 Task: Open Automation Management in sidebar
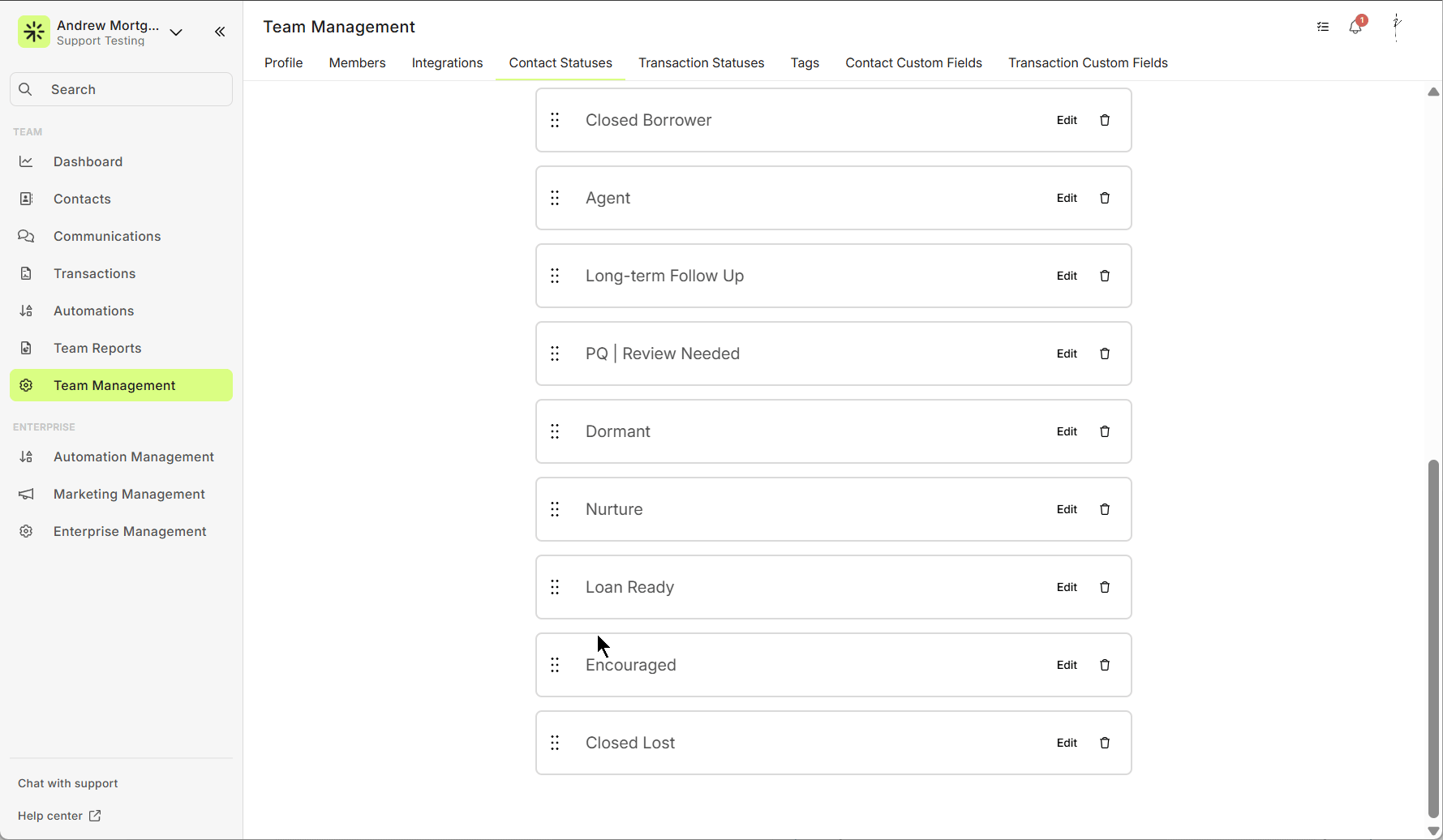tap(133, 457)
